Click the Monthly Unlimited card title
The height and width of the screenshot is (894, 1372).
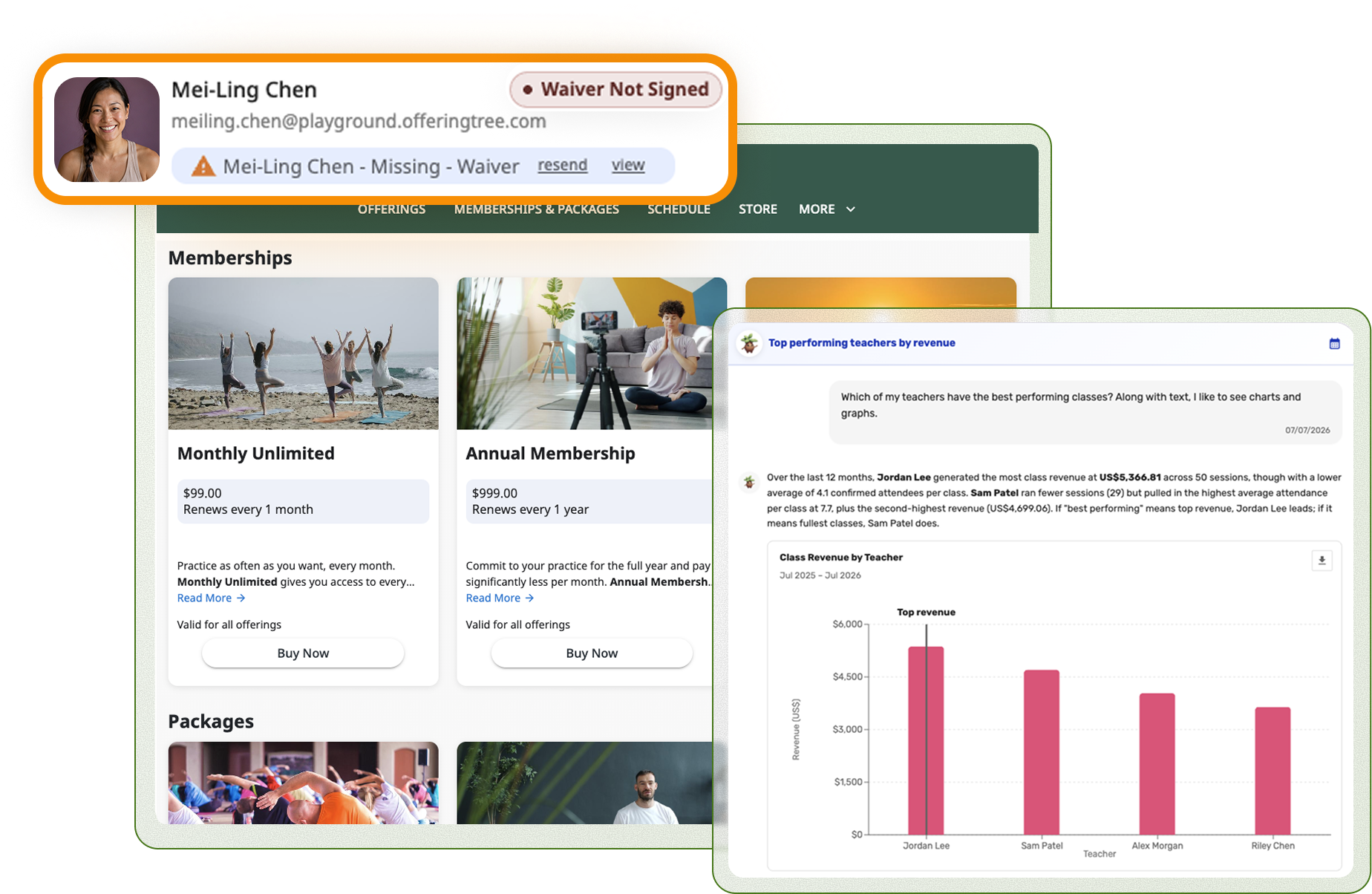click(x=255, y=454)
